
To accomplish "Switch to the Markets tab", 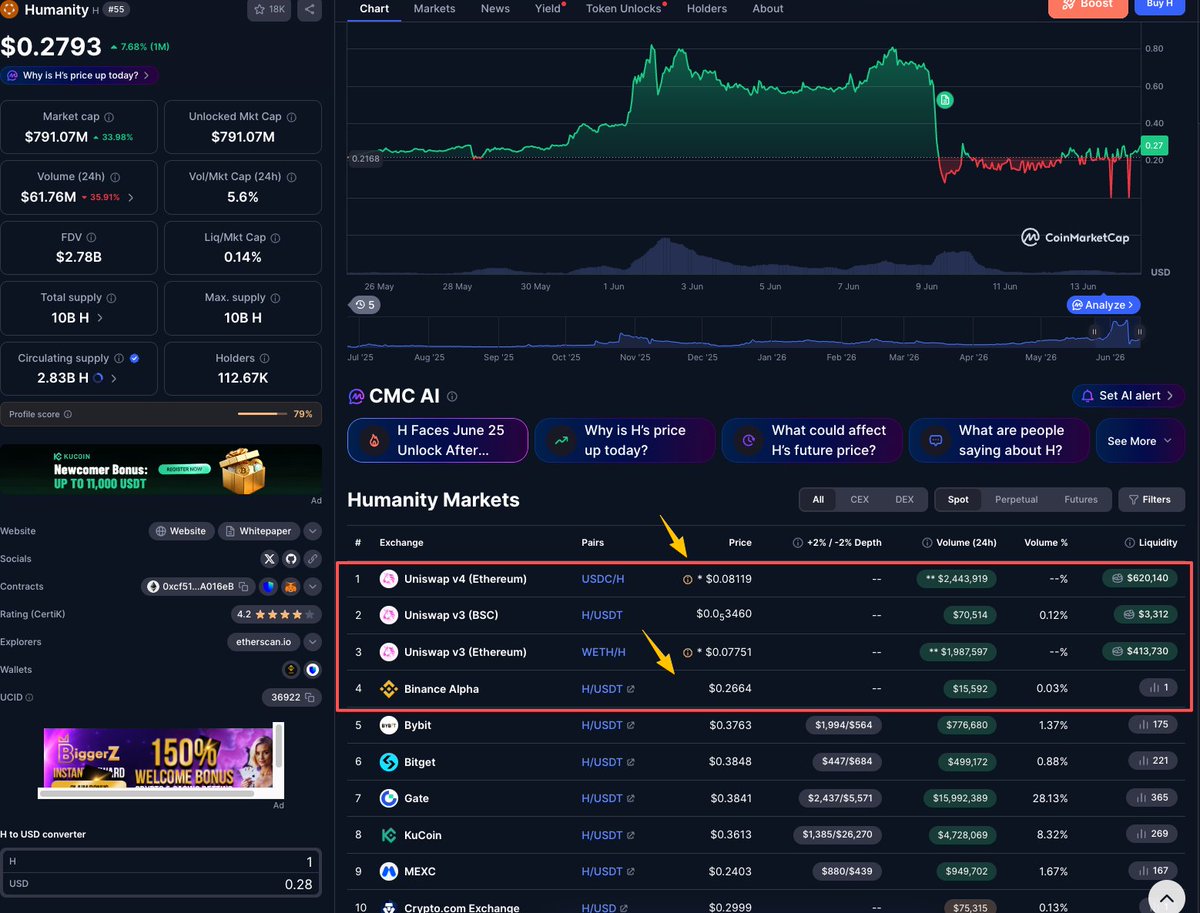I will 434,8.
